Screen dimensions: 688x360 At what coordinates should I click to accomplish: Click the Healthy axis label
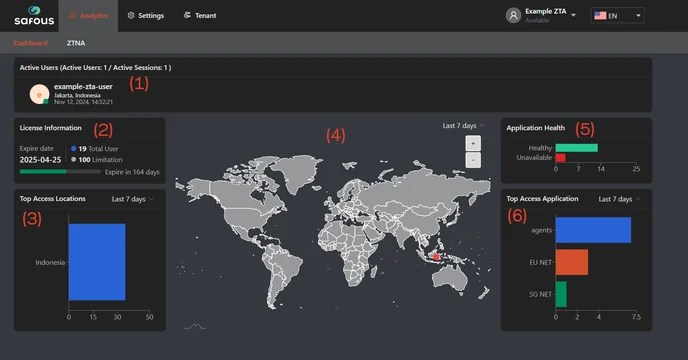pos(540,148)
